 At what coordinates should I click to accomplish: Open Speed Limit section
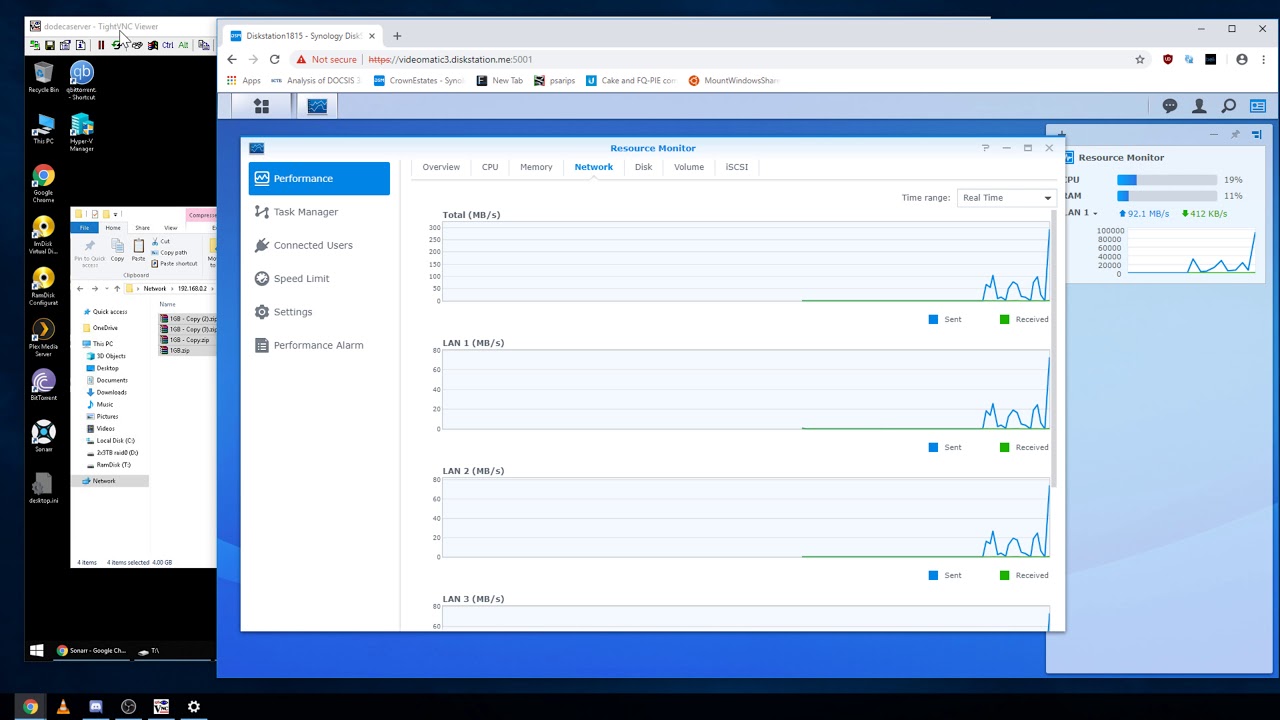tap(319, 278)
